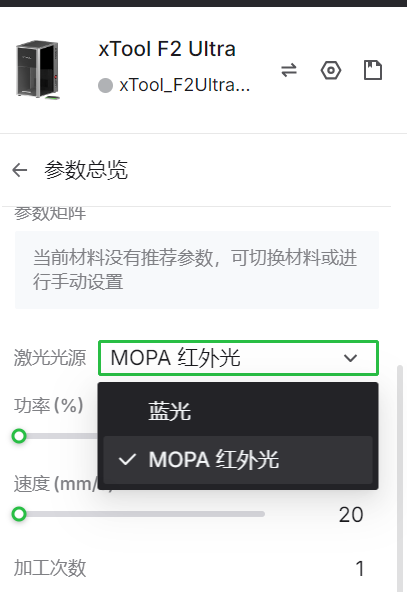Click the 参数总览 header title
The height and width of the screenshot is (592, 407).
coord(86,170)
